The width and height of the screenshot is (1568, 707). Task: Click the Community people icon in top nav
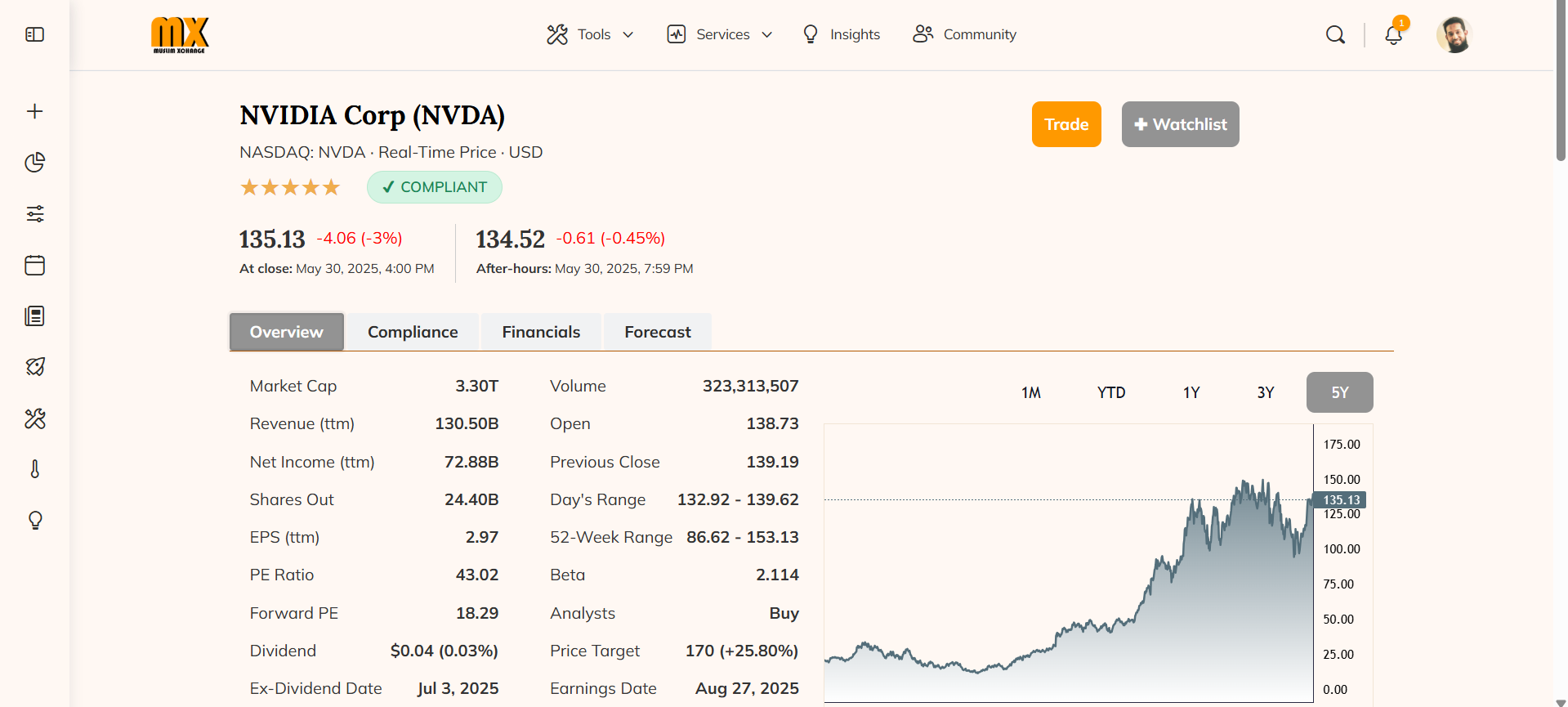click(923, 34)
